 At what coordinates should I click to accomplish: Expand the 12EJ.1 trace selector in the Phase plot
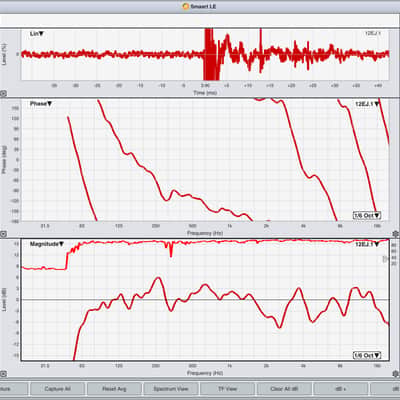367,104
